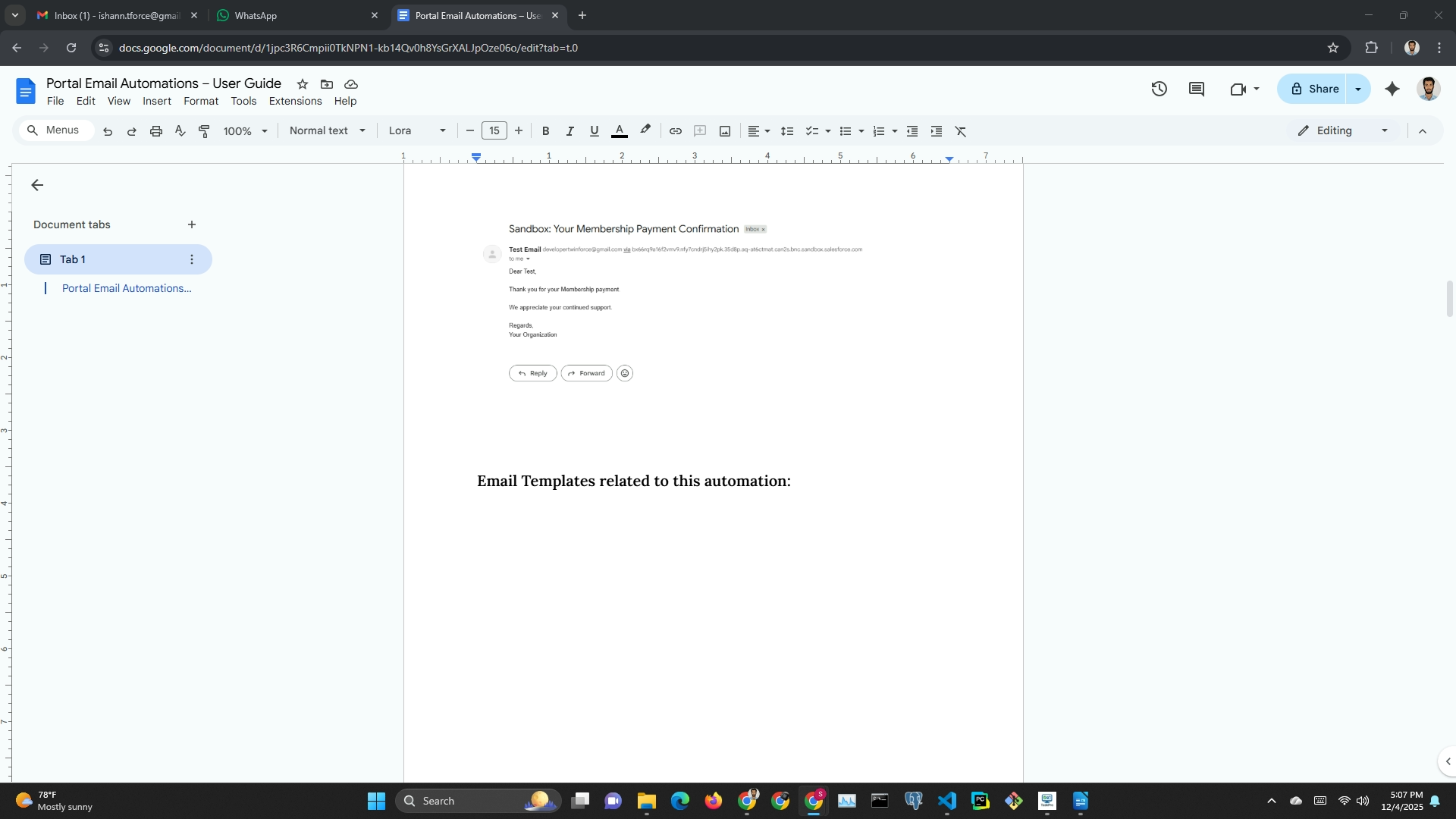Click the insert link icon
The image size is (1456, 819).
click(x=675, y=131)
